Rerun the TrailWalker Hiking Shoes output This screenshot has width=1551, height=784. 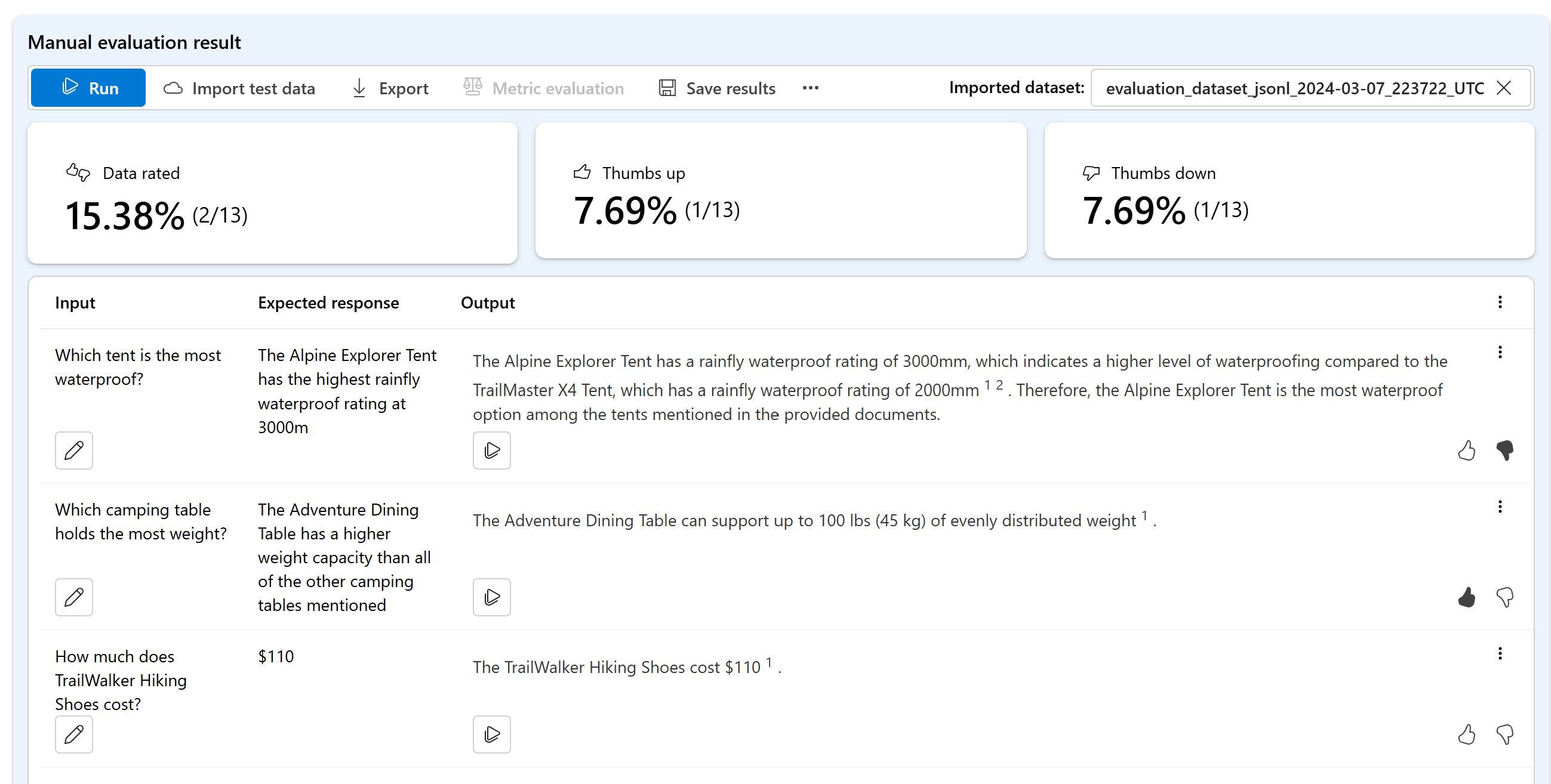491,734
